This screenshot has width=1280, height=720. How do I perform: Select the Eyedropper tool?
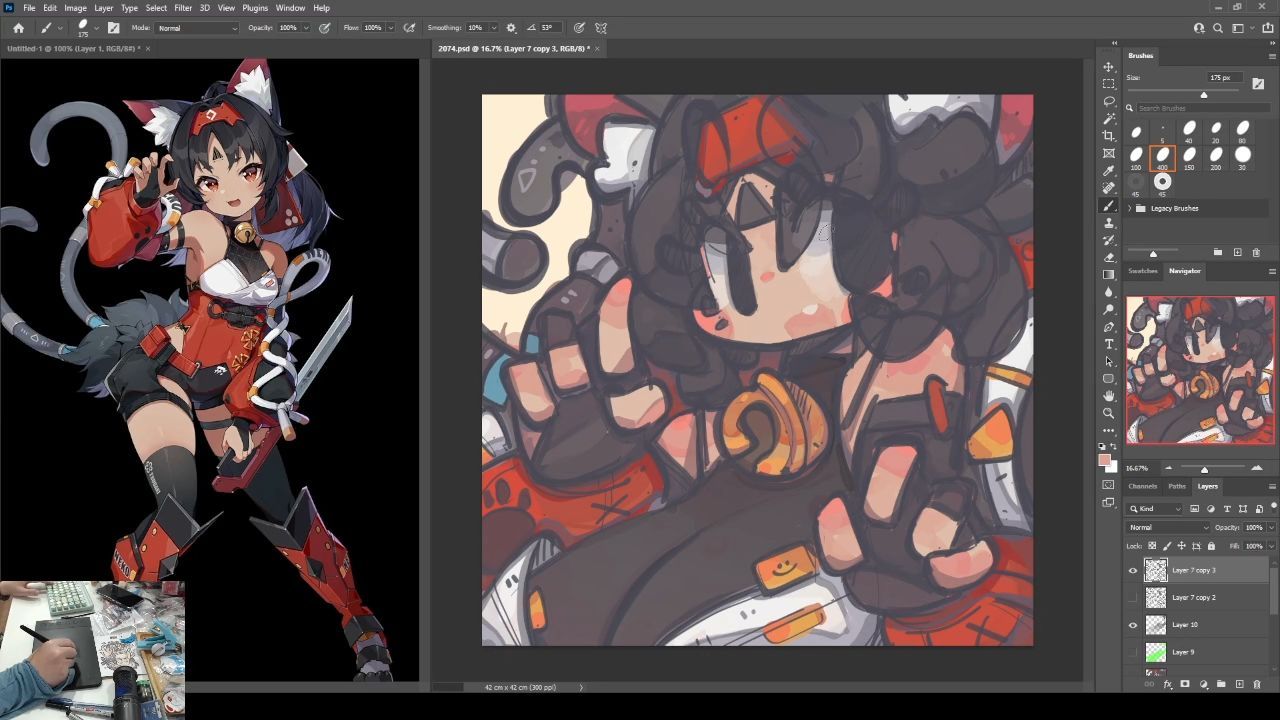click(1109, 171)
